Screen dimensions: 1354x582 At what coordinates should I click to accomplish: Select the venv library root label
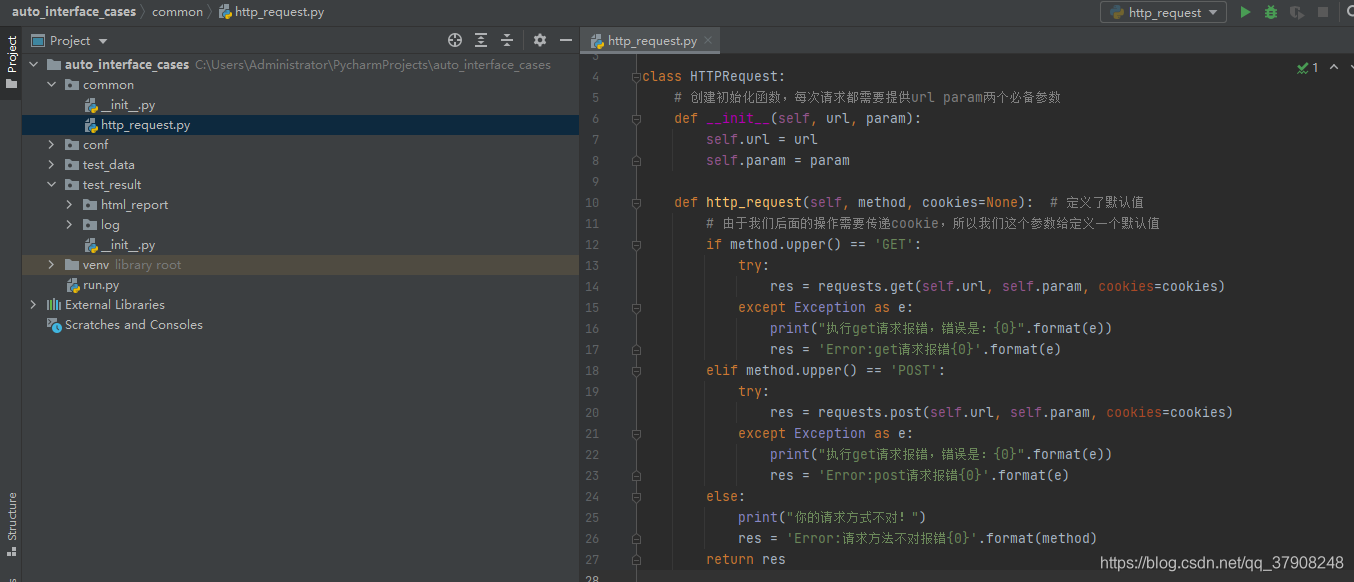click(x=132, y=265)
